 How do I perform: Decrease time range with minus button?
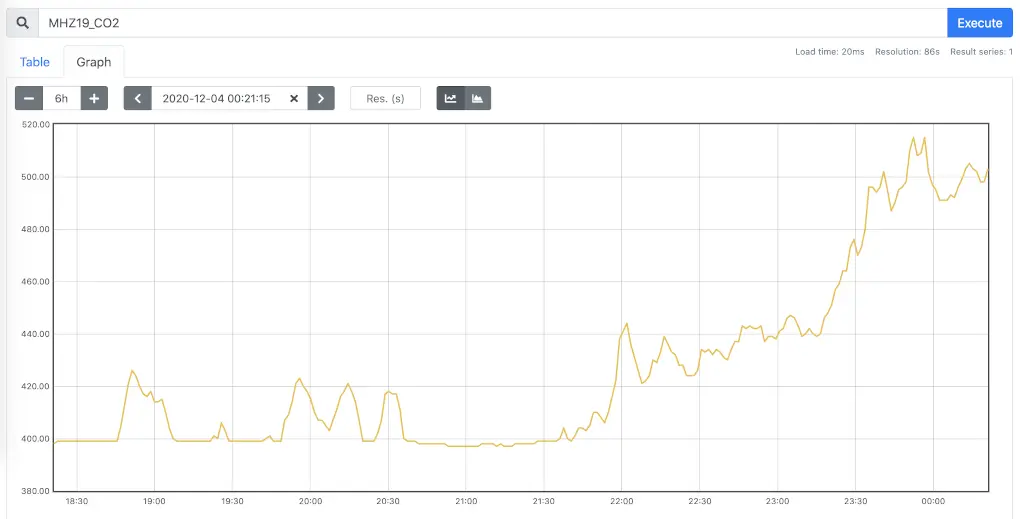coord(29,98)
